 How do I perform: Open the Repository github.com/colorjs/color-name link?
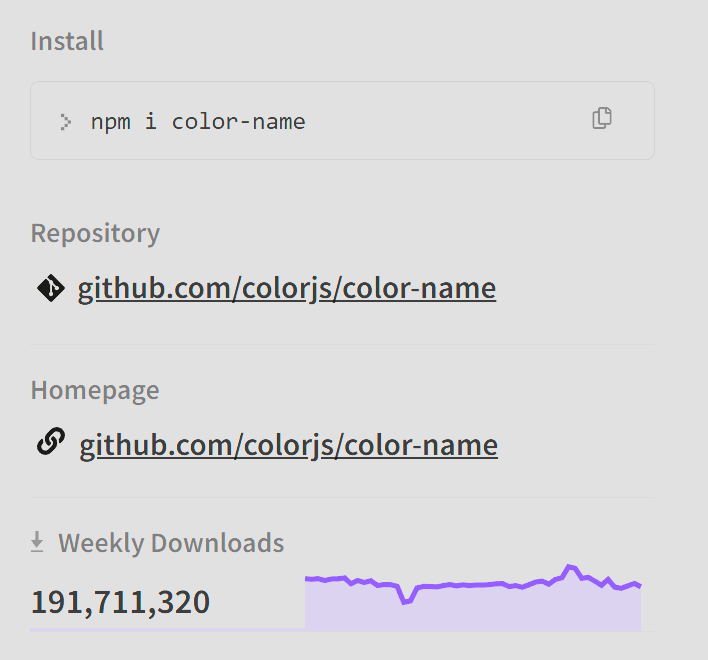[287, 289]
